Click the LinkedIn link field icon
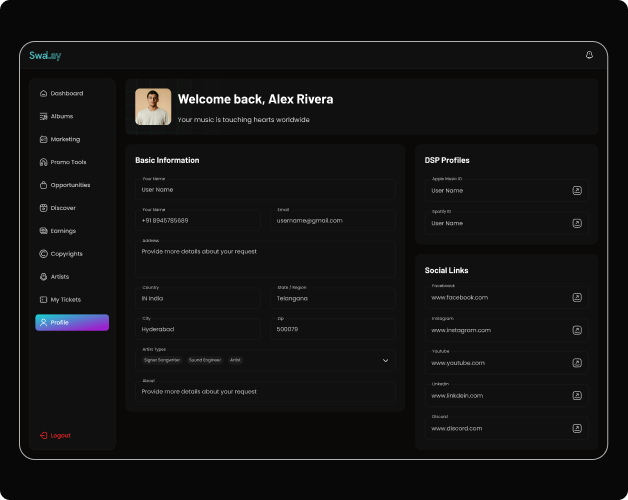The width and height of the screenshot is (628, 500). 577,395
